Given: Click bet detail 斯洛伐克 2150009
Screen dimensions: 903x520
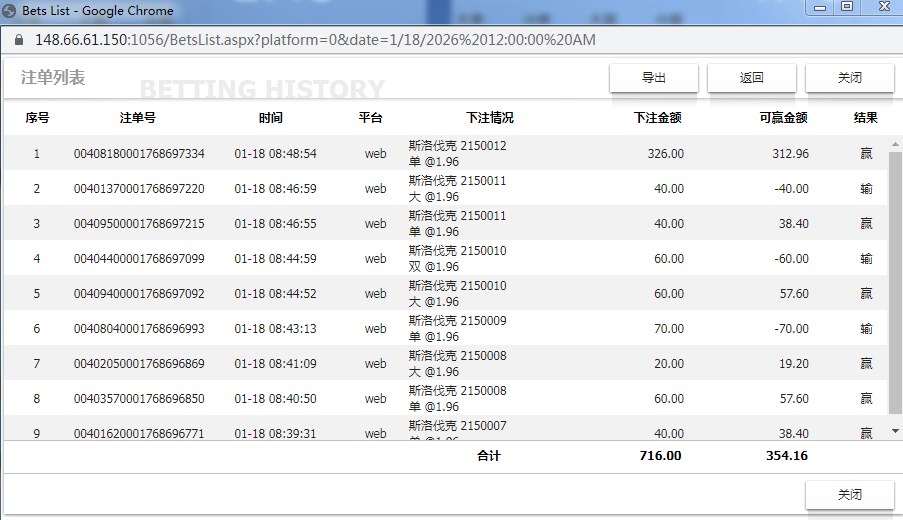Looking at the screenshot, I should pos(457,321).
